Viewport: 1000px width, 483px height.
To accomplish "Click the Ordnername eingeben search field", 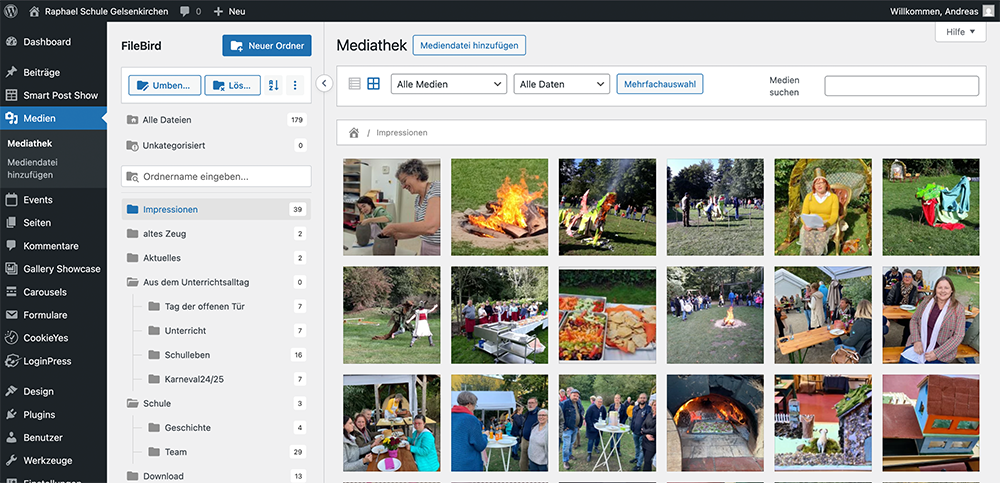I will coord(216,176).
